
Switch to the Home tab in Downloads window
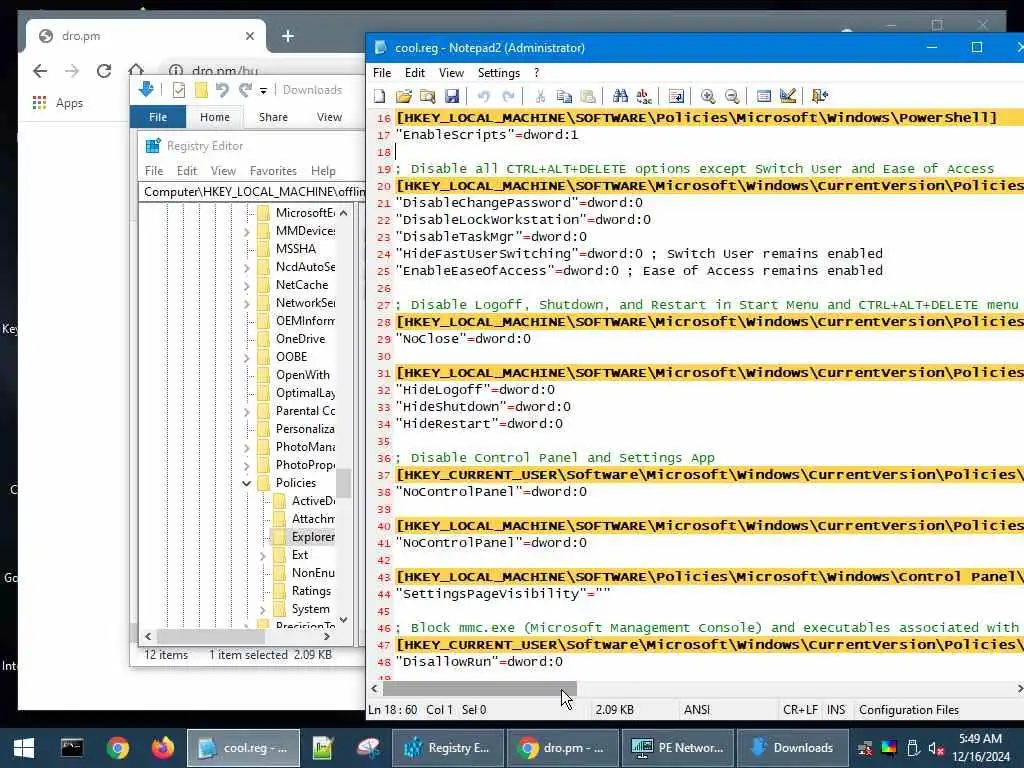[x=215, y=117]
